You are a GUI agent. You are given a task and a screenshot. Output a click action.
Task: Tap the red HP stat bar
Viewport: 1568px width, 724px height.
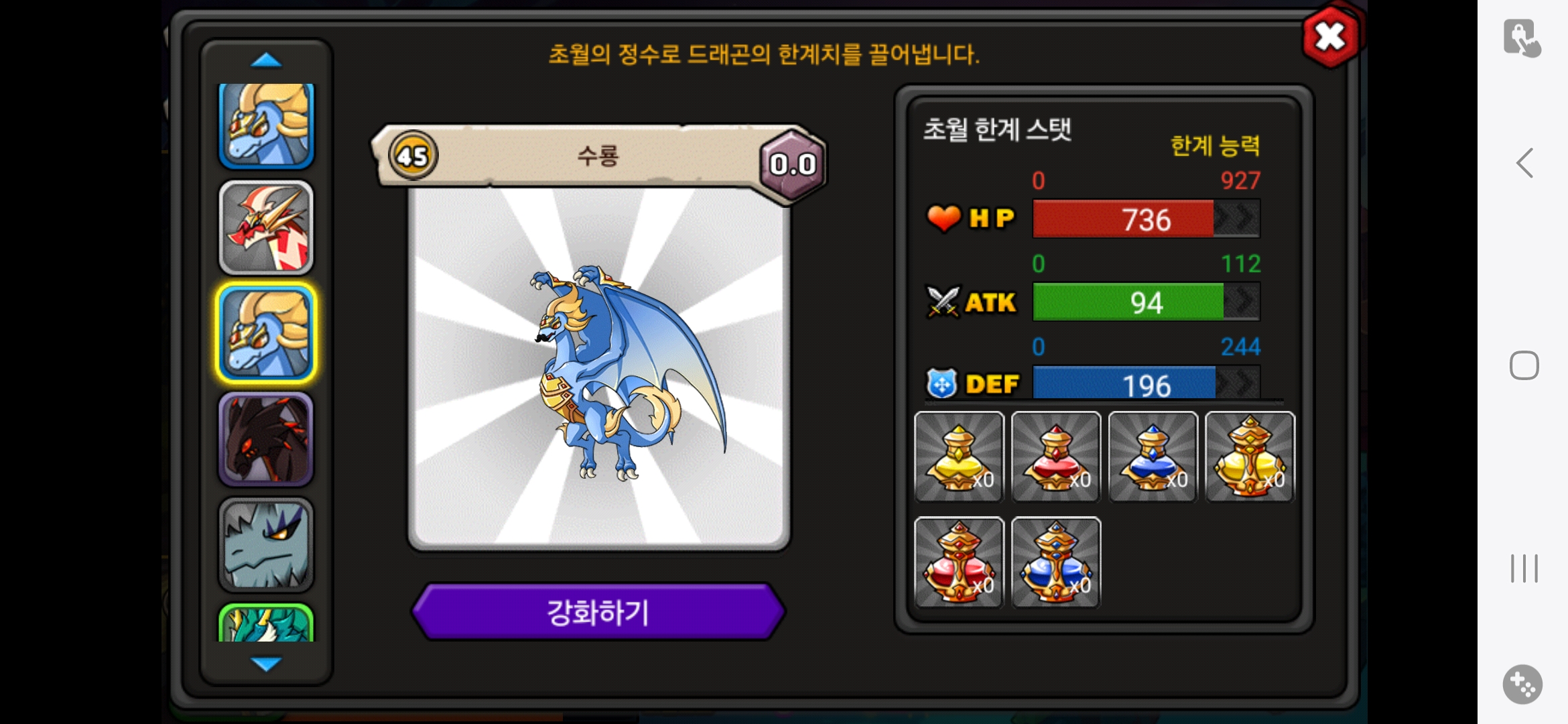1146,219
